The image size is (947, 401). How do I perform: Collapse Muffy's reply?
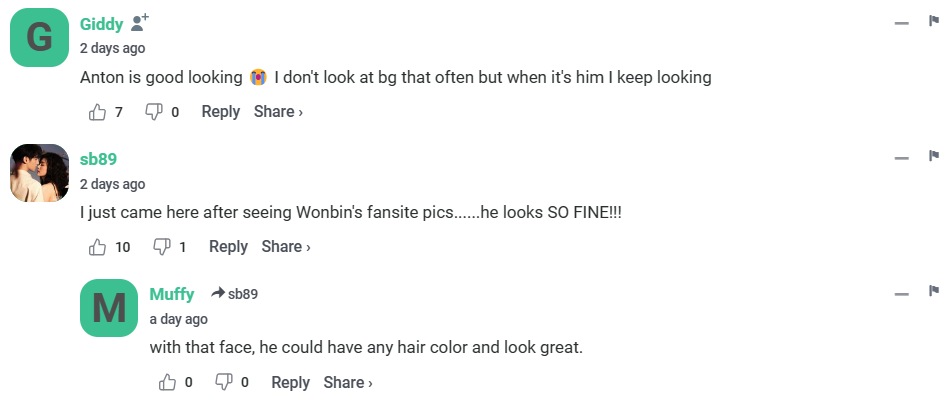pyautogui.click(x=901, y=293)
